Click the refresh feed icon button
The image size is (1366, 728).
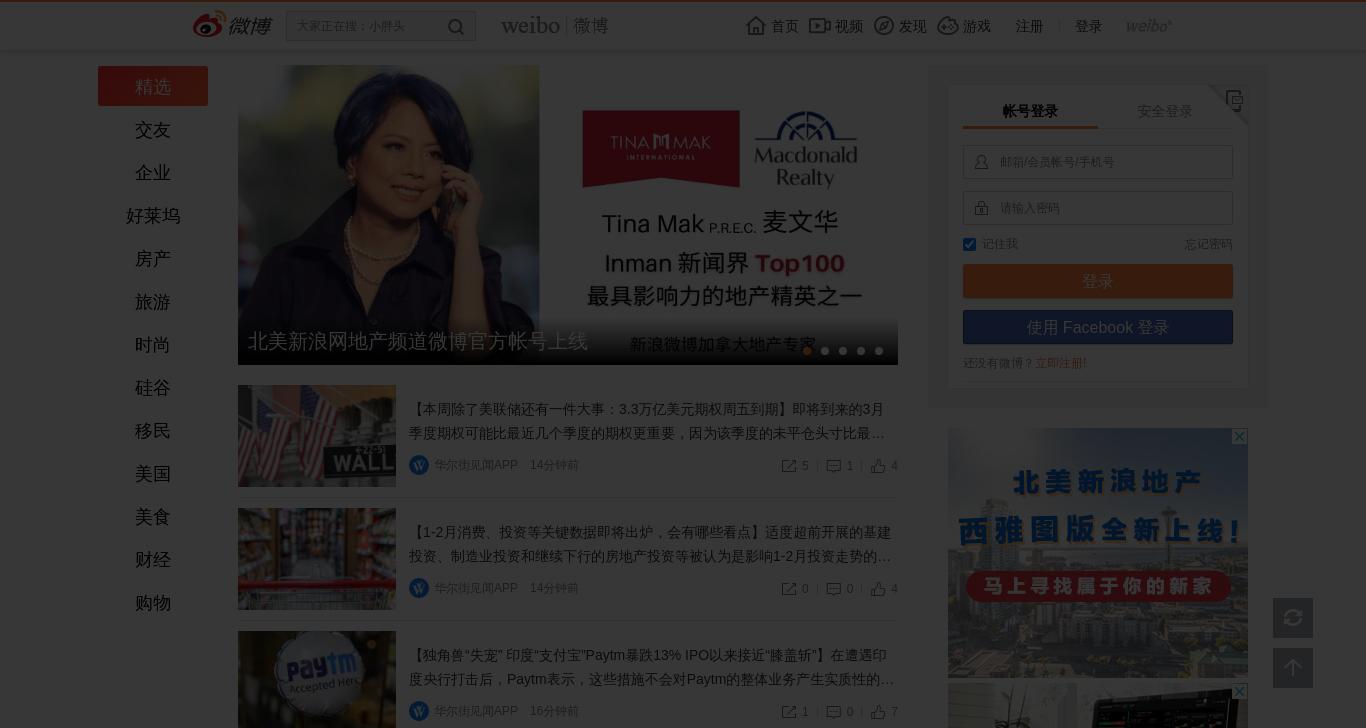1293,618
